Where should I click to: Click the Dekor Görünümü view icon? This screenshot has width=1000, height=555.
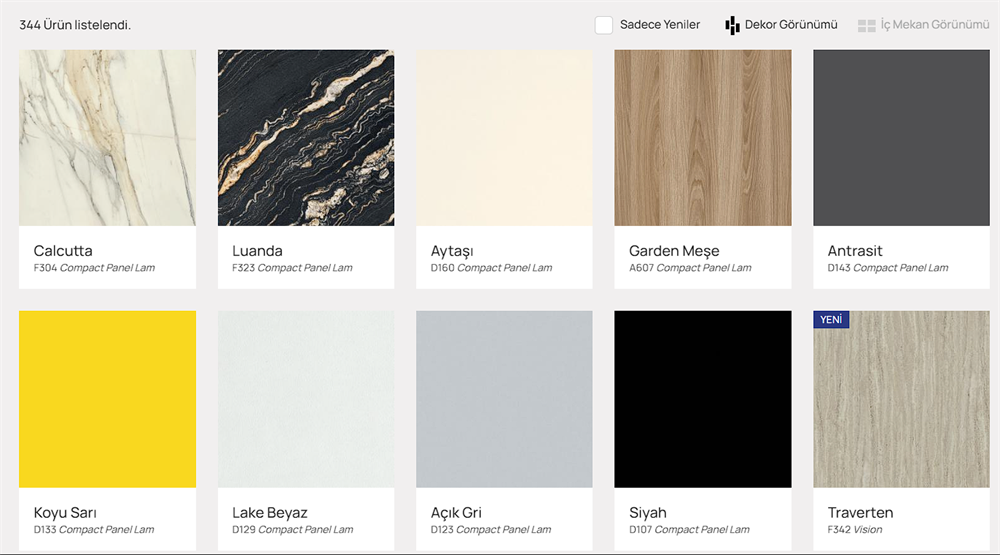(x=732, y=25)
